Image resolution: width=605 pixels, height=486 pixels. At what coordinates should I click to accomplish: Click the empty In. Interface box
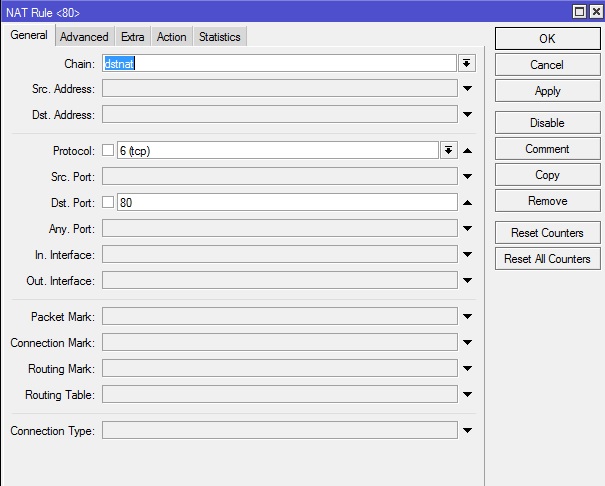(x=280, y=255)
